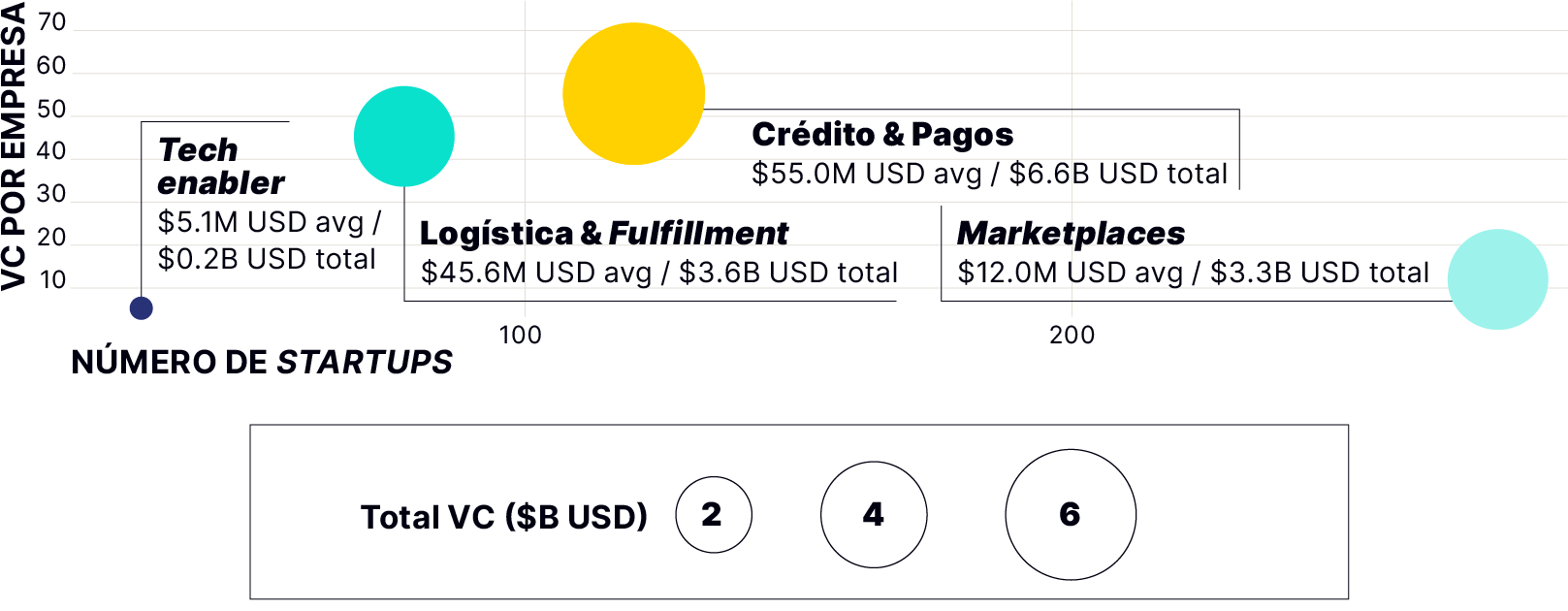Click the Total VC ($B USD) legend title
This screenshot has height=611, width=1568.
coord(504,517)
